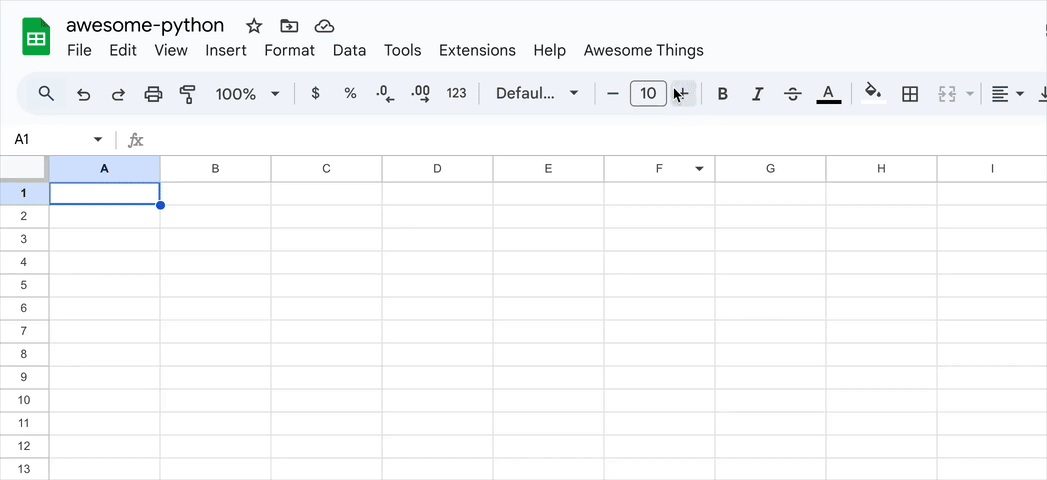
Task: Open the Extensions menu
Action: coord(477,50)
